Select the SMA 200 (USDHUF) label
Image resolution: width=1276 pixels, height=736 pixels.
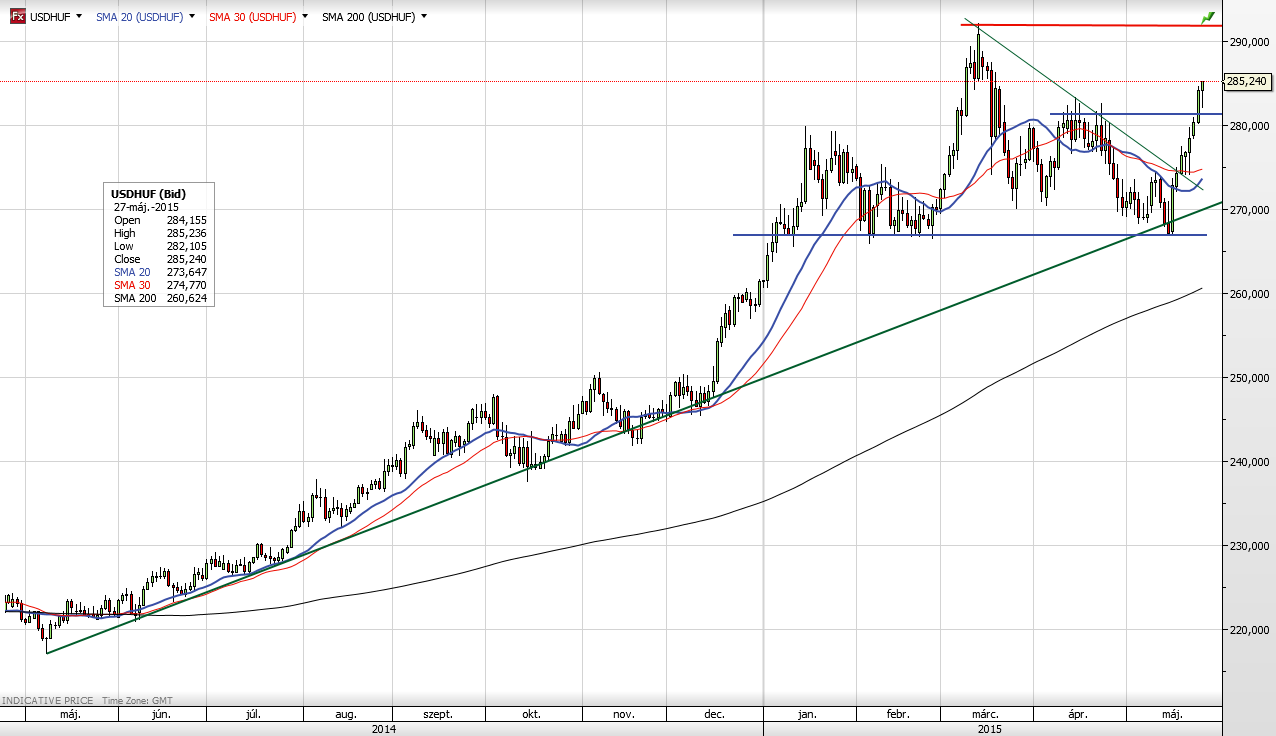pyautogui.click(x=368, y=17)
